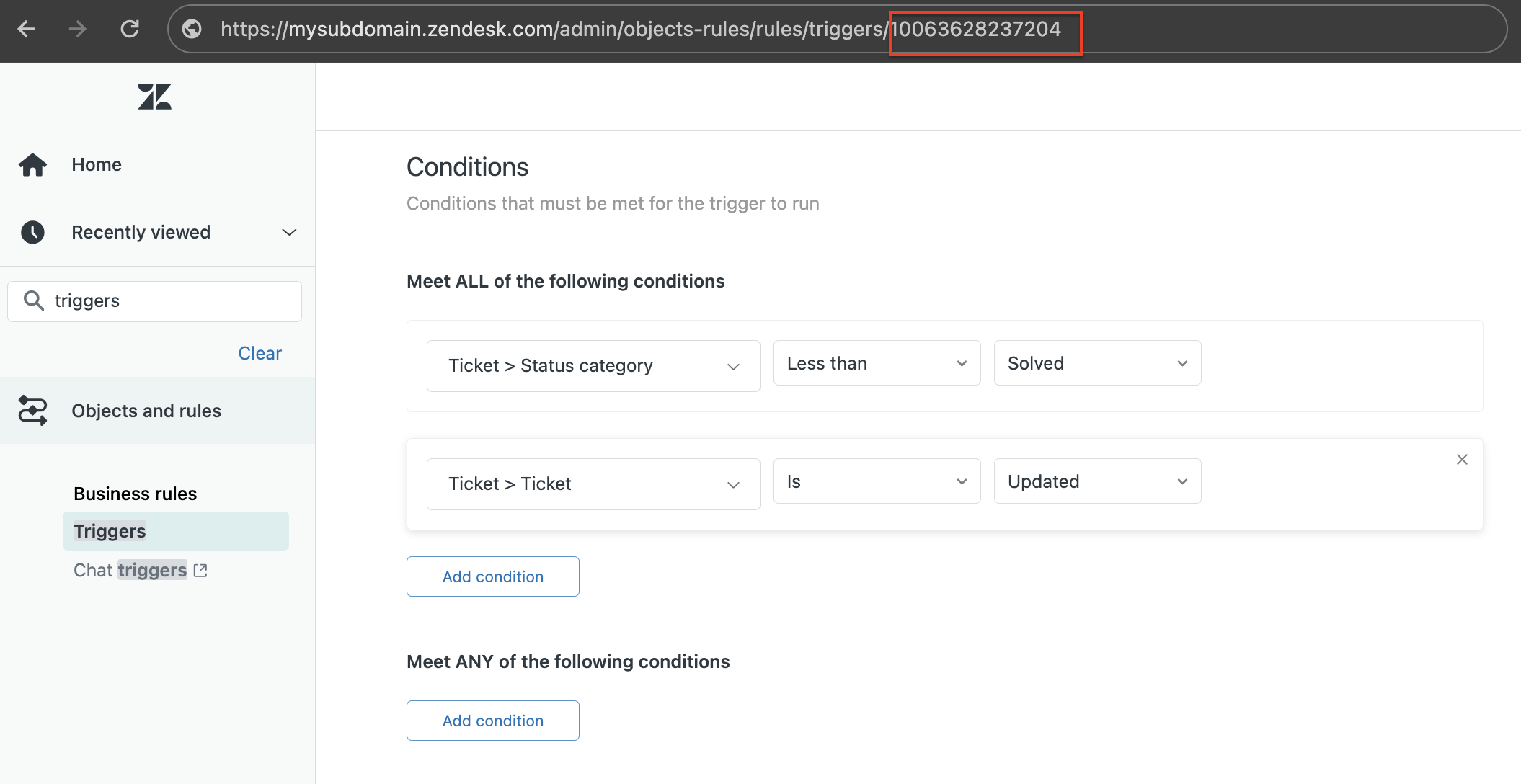
Task: Open the Chat triggers external link
Action: pyautogui.click(x=140, y=570)
